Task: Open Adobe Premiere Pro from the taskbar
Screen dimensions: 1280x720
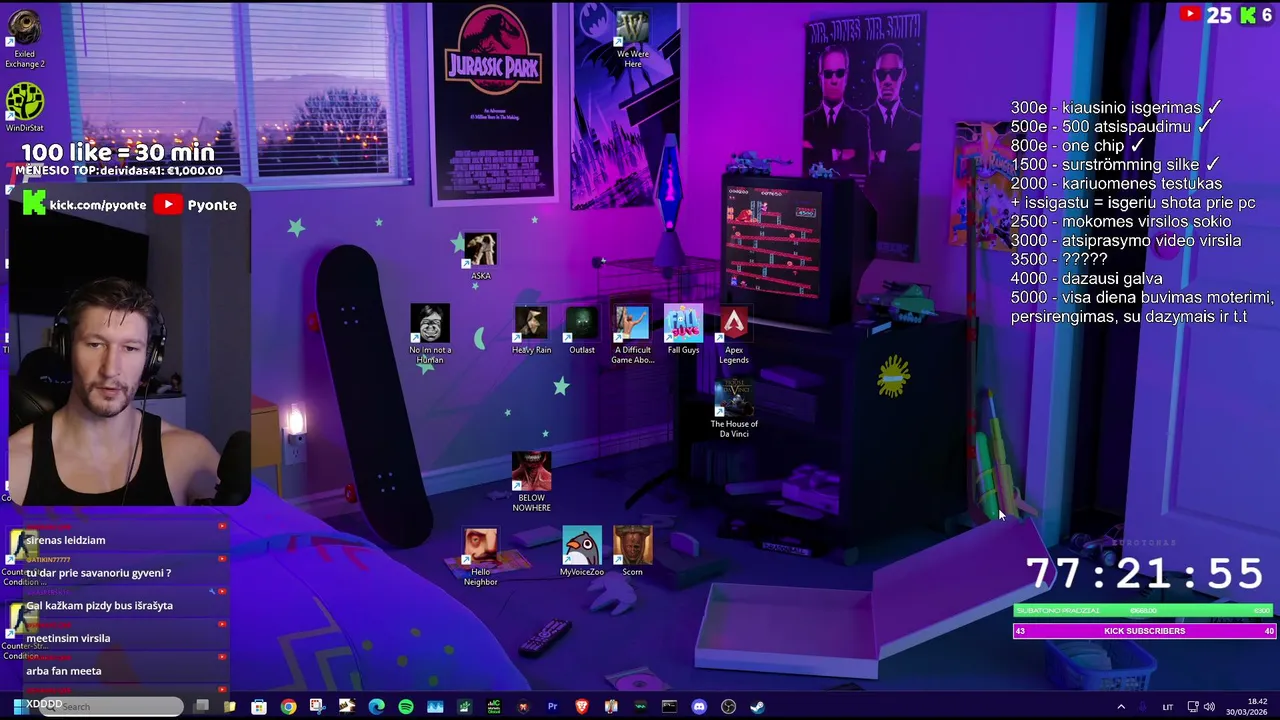Action: click(x=552, y=707)
